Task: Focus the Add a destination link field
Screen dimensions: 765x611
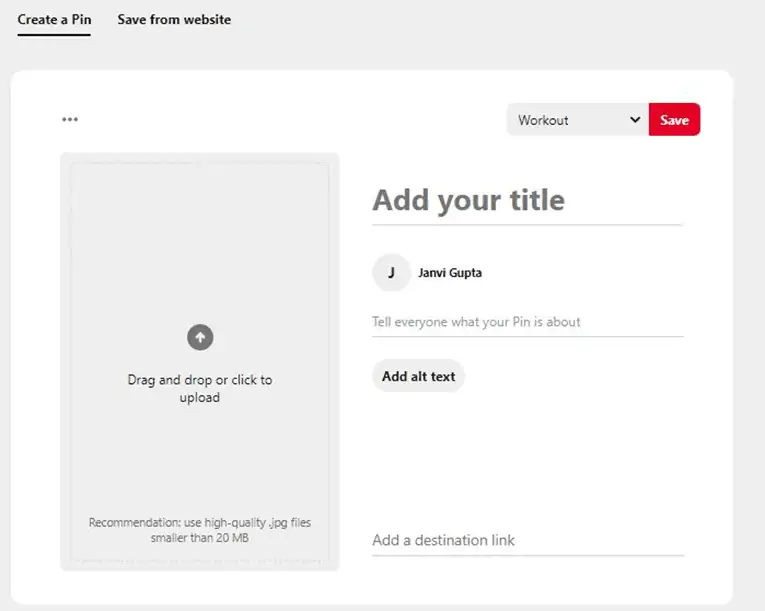Action: pyautogui.click(x=526, y=540)
